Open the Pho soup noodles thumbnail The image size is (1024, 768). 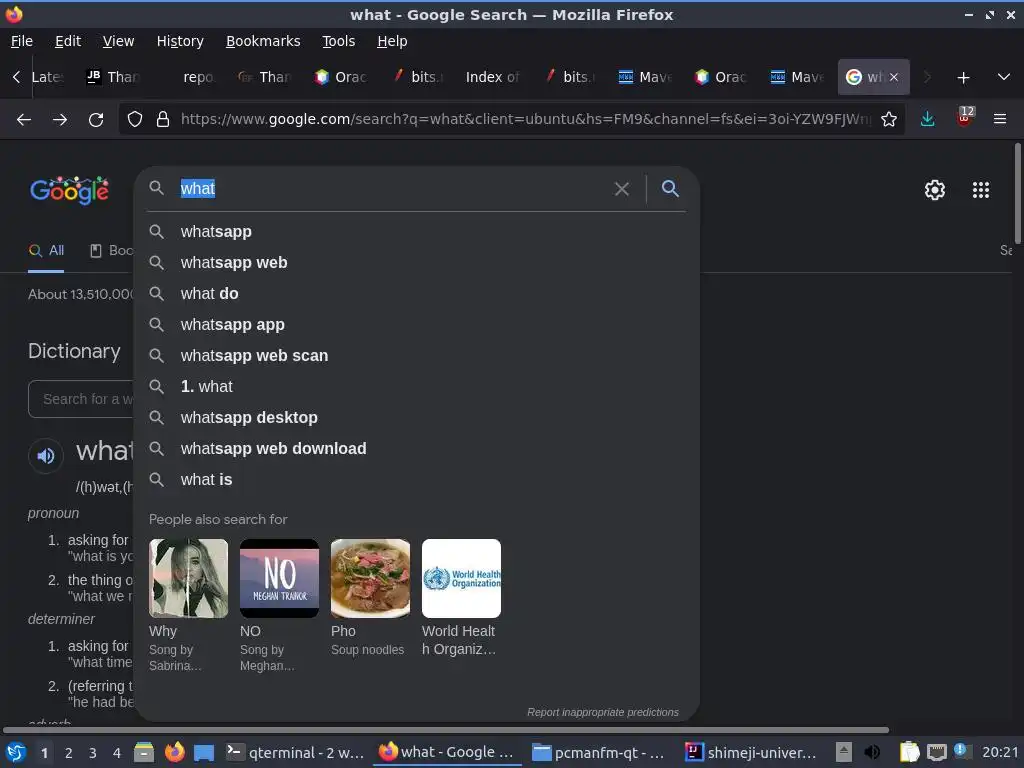click(x=370, y=579)
